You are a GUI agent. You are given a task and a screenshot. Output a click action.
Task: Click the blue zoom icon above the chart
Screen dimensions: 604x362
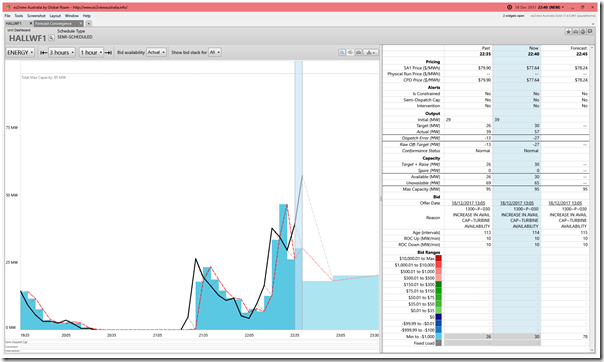tap(342, 52)
